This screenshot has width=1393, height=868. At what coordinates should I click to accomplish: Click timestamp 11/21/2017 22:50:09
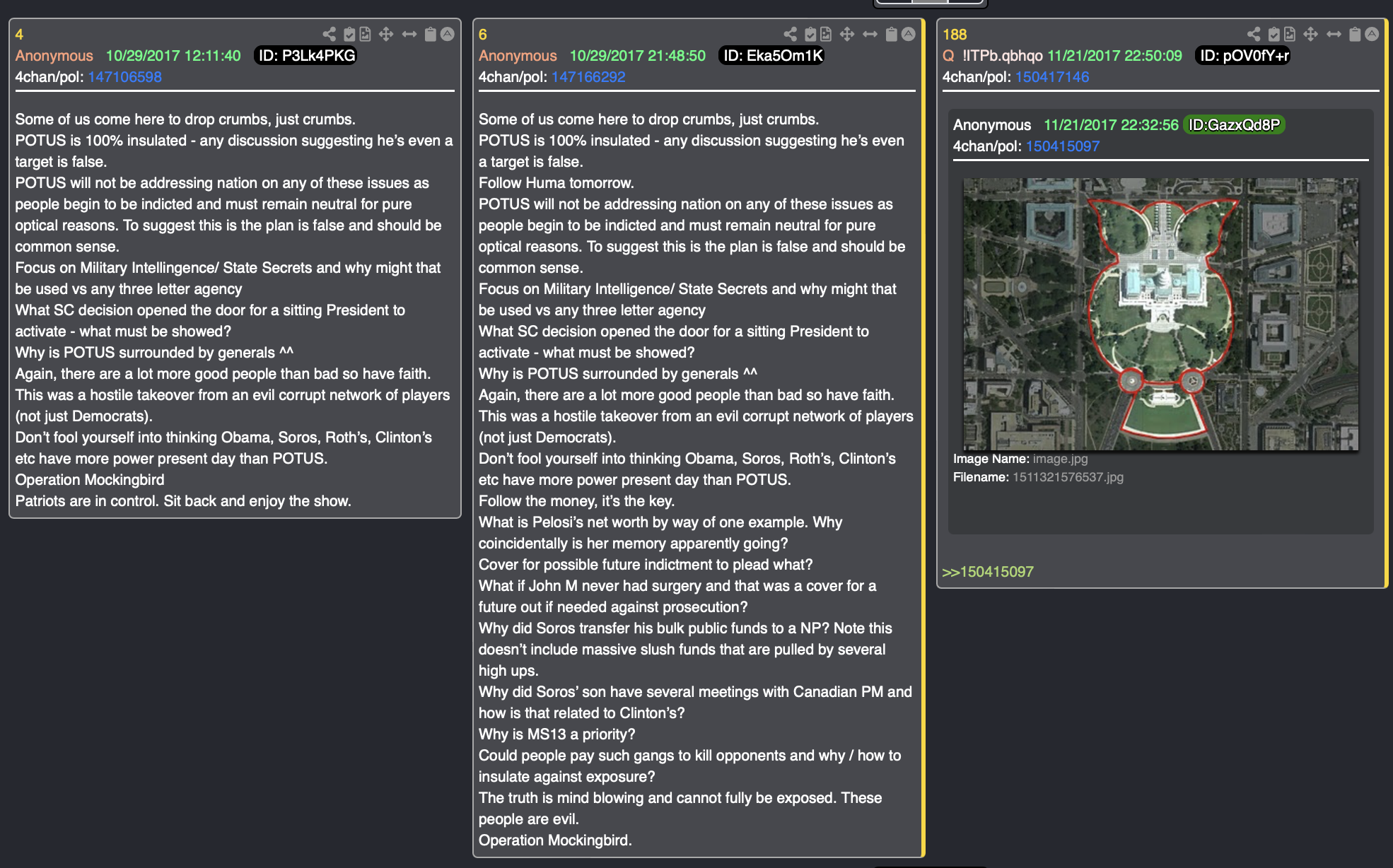click(1114, 56)
